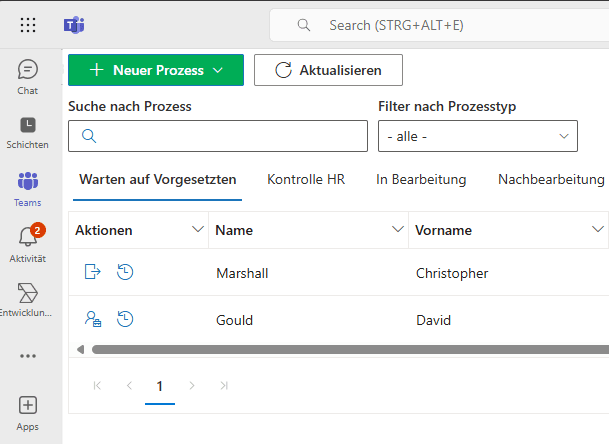Image resolution: width=609 pixels, height=444 pixels.
Task: Click the app launcher waffle icon
Action: pyautogui.click(x=28, y=25)
